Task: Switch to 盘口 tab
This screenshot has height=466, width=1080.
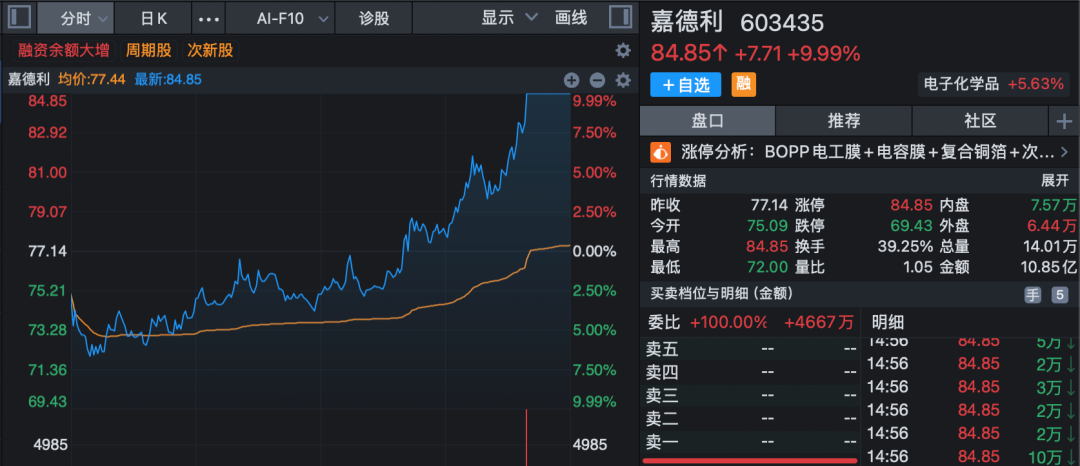Action: click(707, 122)
